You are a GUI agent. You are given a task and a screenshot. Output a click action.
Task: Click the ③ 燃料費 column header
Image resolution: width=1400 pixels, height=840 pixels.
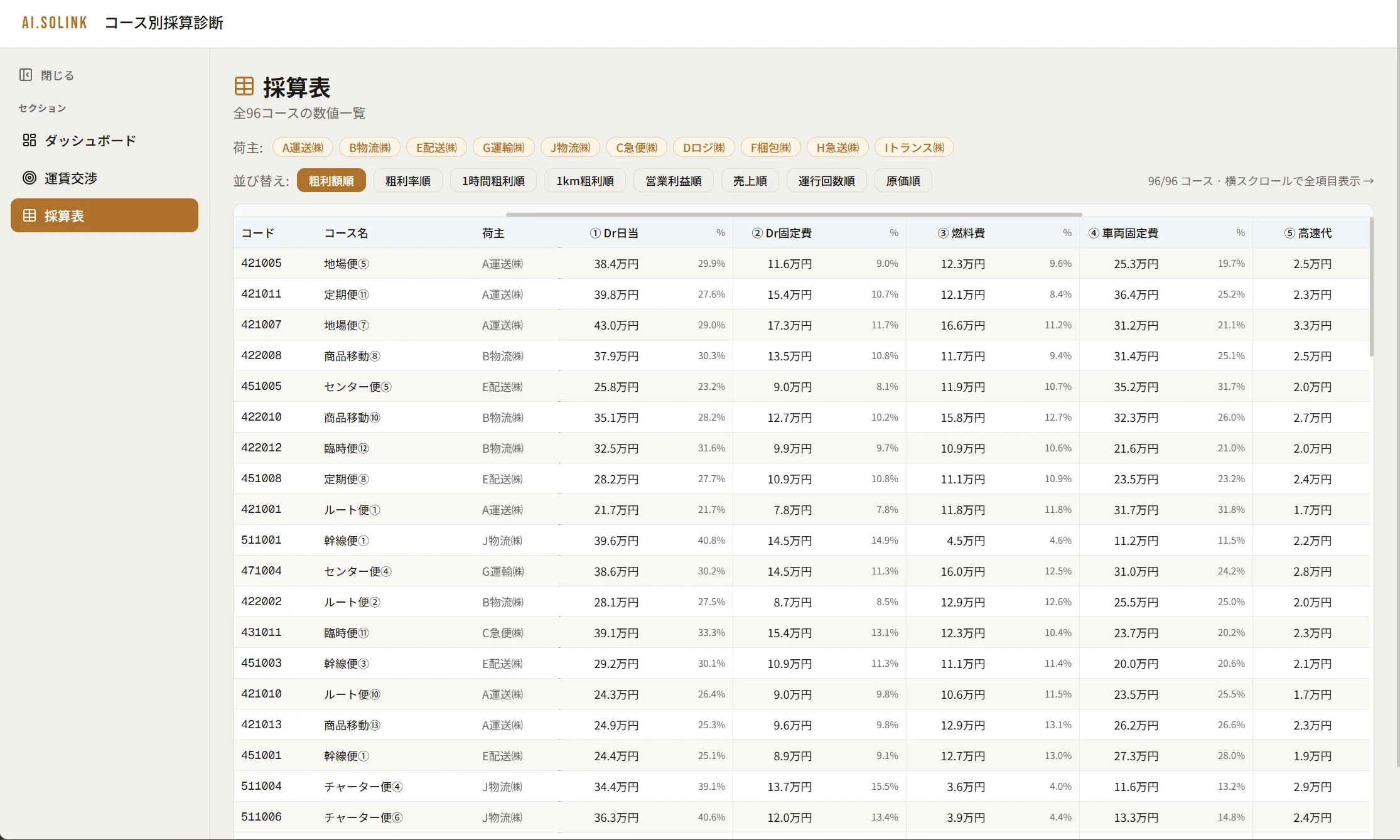pyautogui.click(x=961, y=233)
